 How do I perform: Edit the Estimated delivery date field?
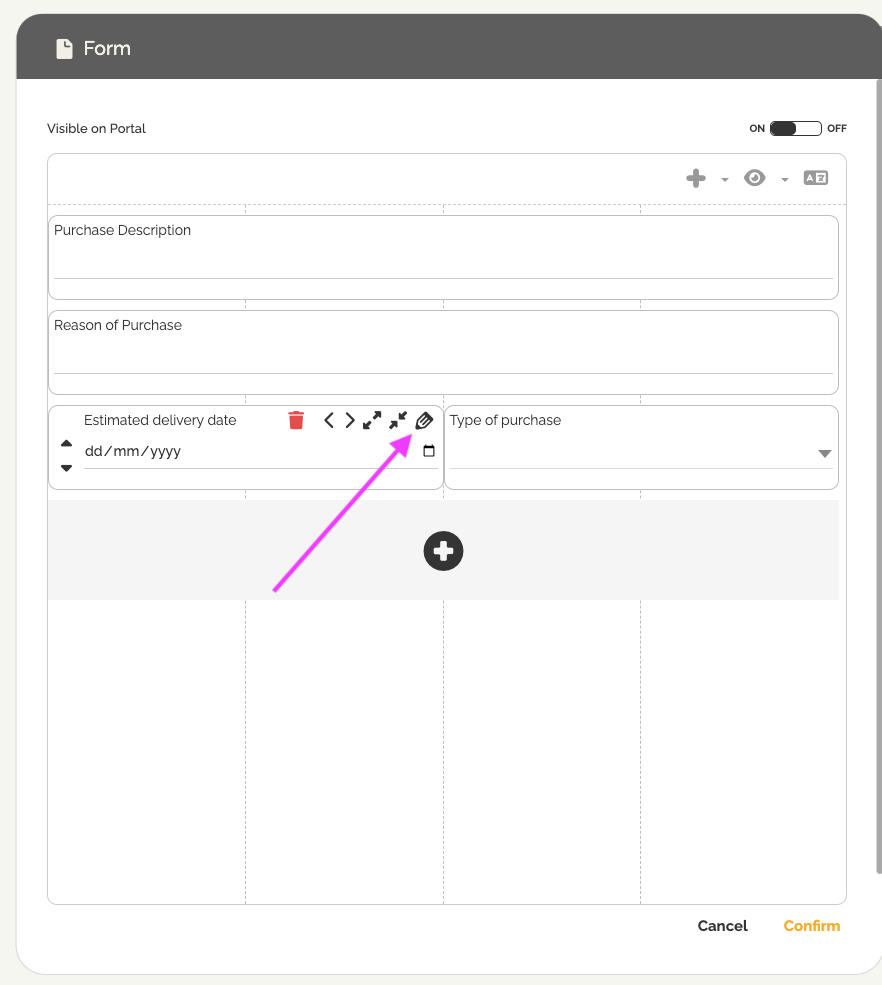(x=424, y=420)
